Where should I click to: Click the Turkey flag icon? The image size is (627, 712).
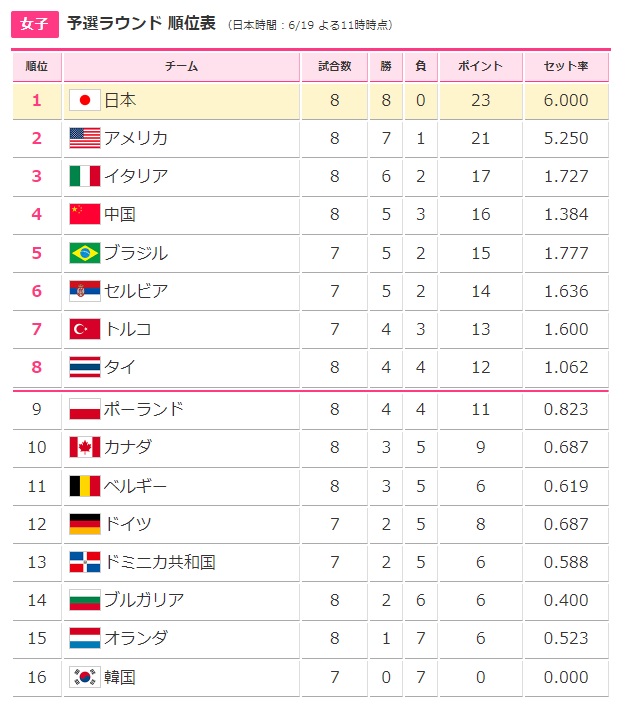[85, 329]
